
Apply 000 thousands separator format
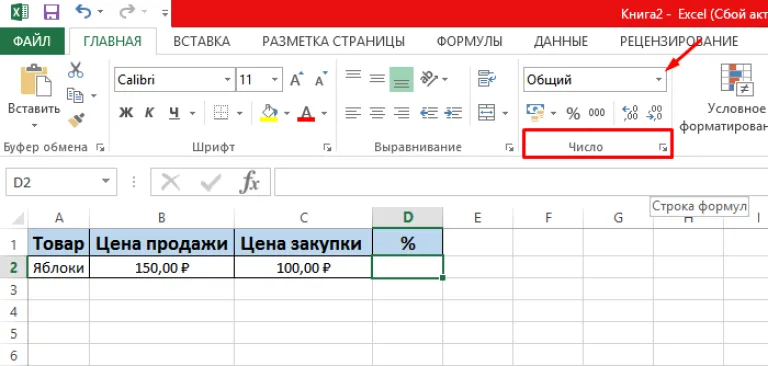[597, 113]
